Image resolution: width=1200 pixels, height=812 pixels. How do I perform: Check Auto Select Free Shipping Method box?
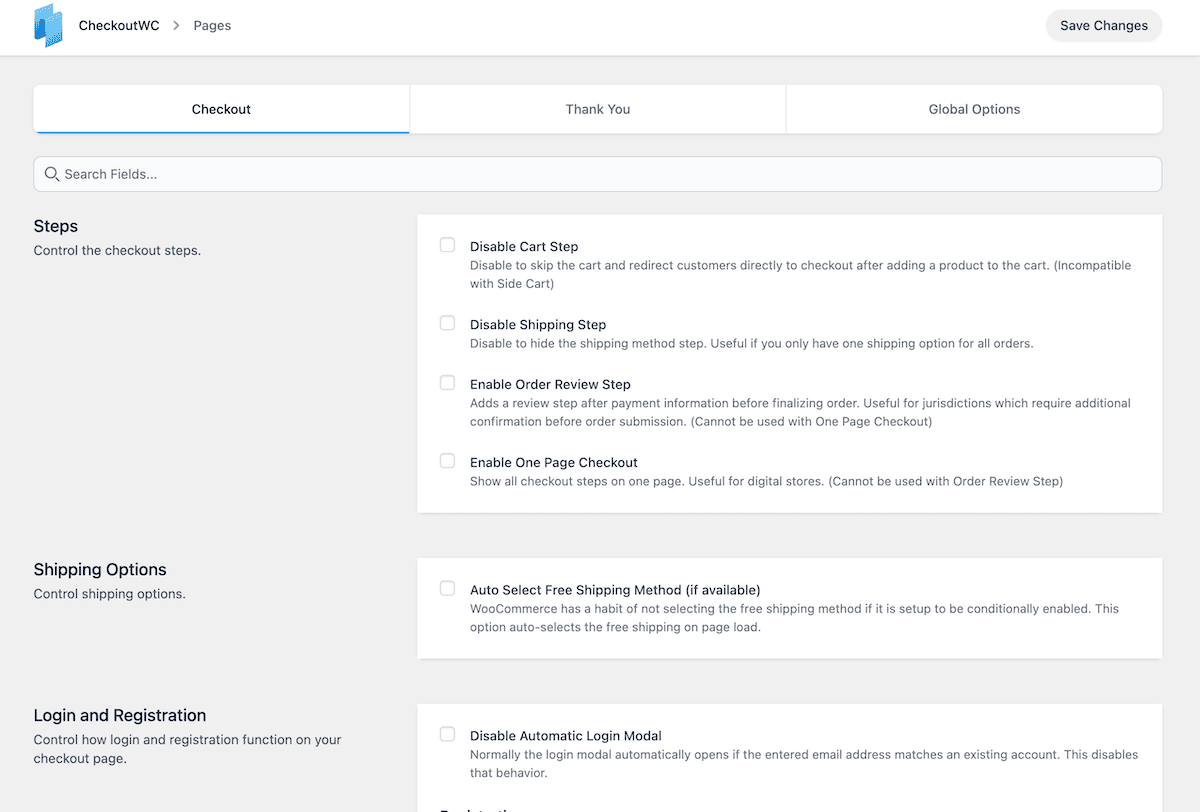tap(447, 588)
